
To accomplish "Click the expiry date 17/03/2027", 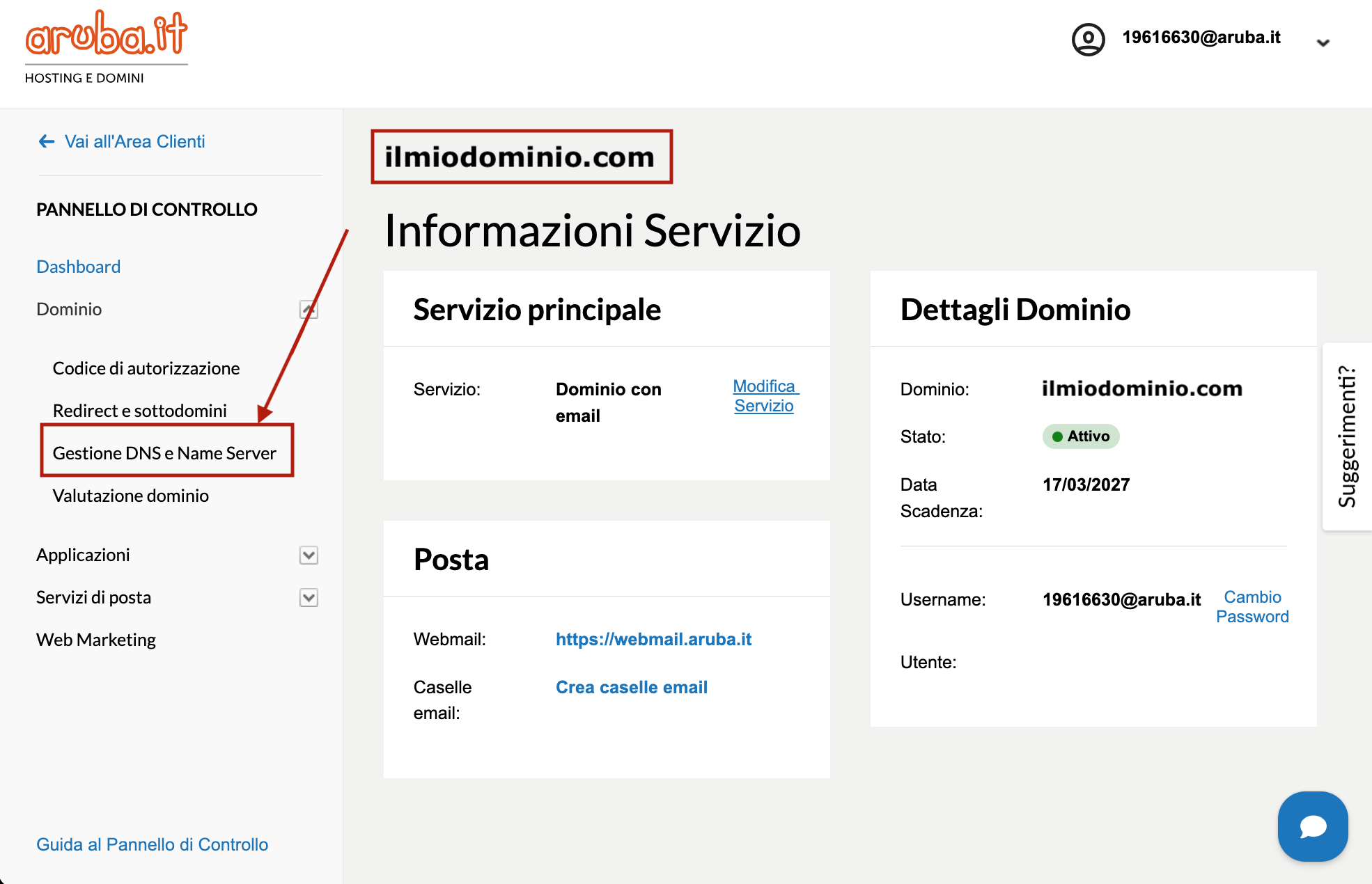I will click(x=1086, y=484).
